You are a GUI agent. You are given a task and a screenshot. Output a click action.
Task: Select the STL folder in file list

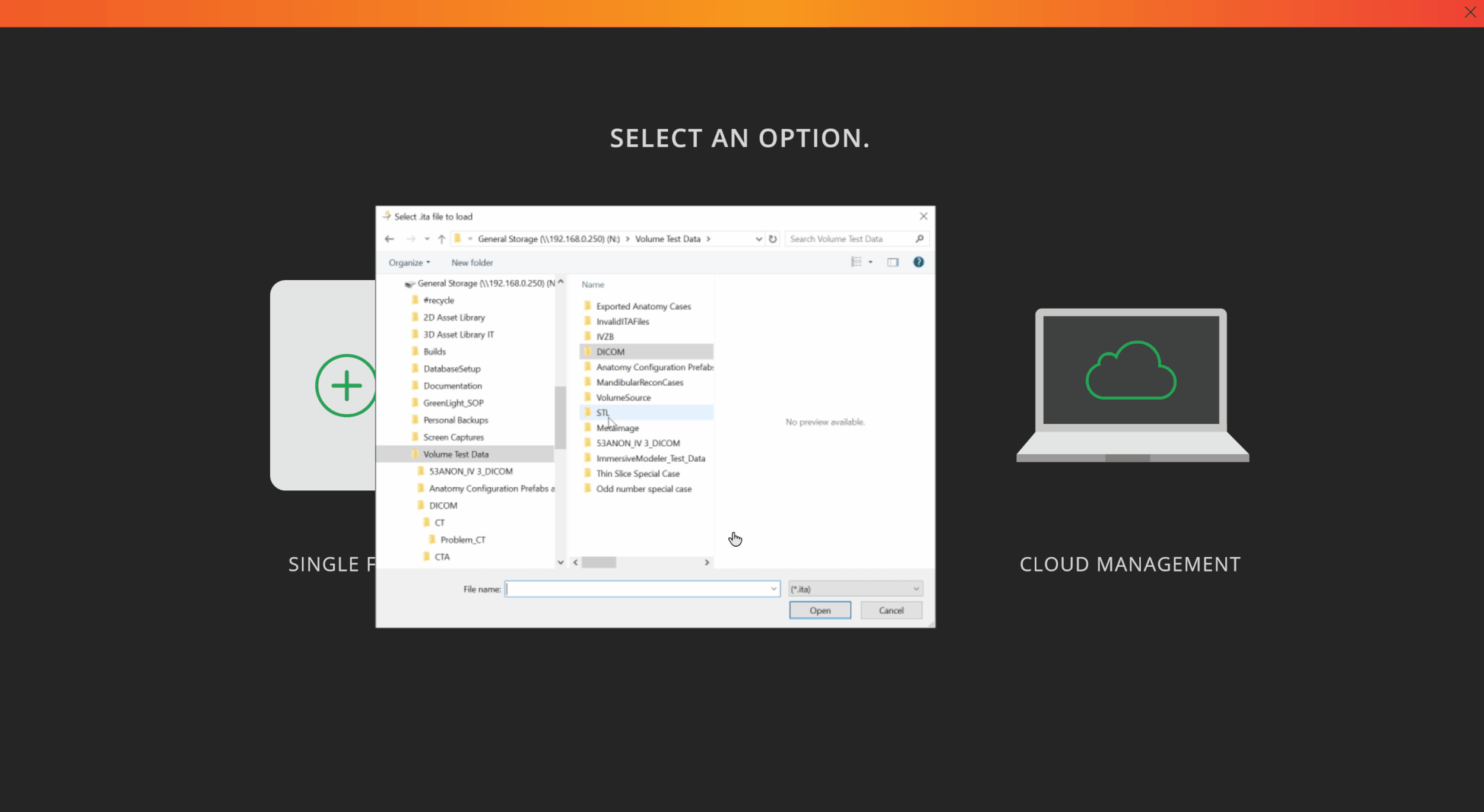click(x=603, y=413)
